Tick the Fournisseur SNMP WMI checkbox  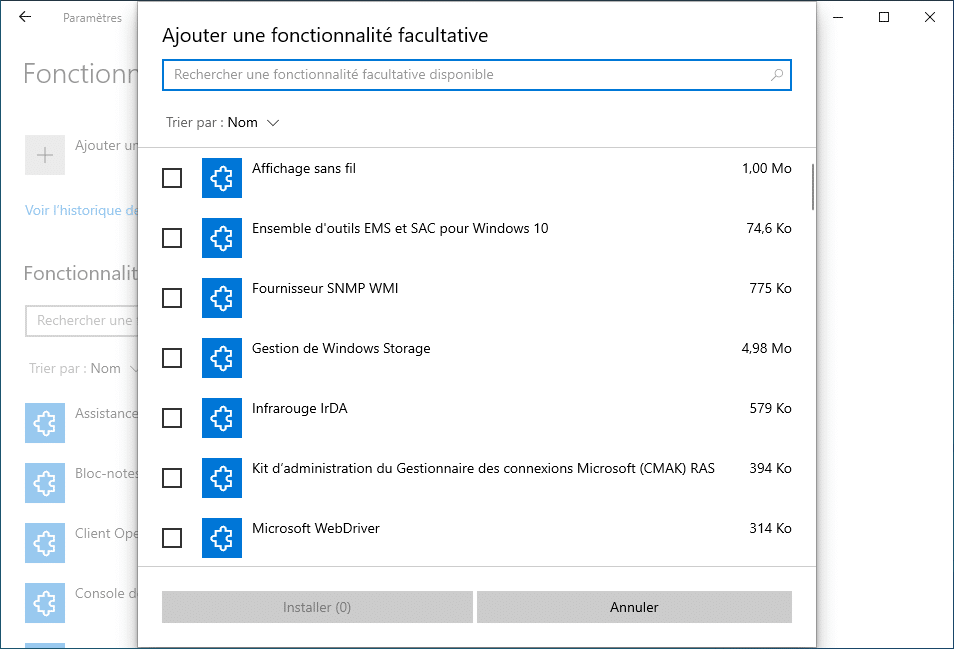tap(172, 298)
